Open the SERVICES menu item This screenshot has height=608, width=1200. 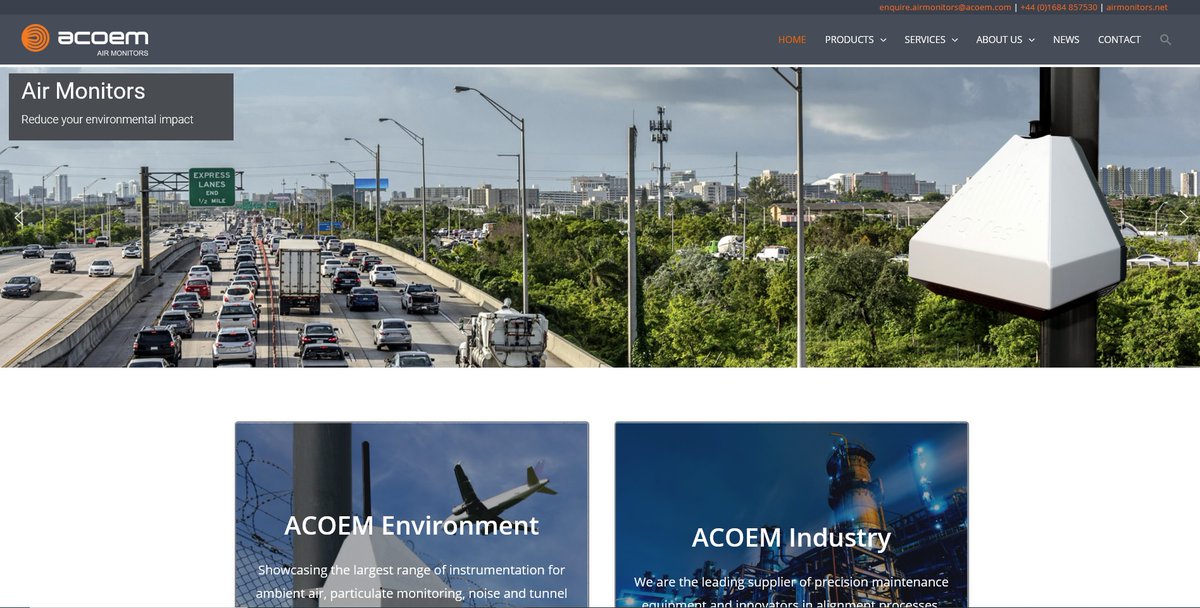[x=925, y=40]
